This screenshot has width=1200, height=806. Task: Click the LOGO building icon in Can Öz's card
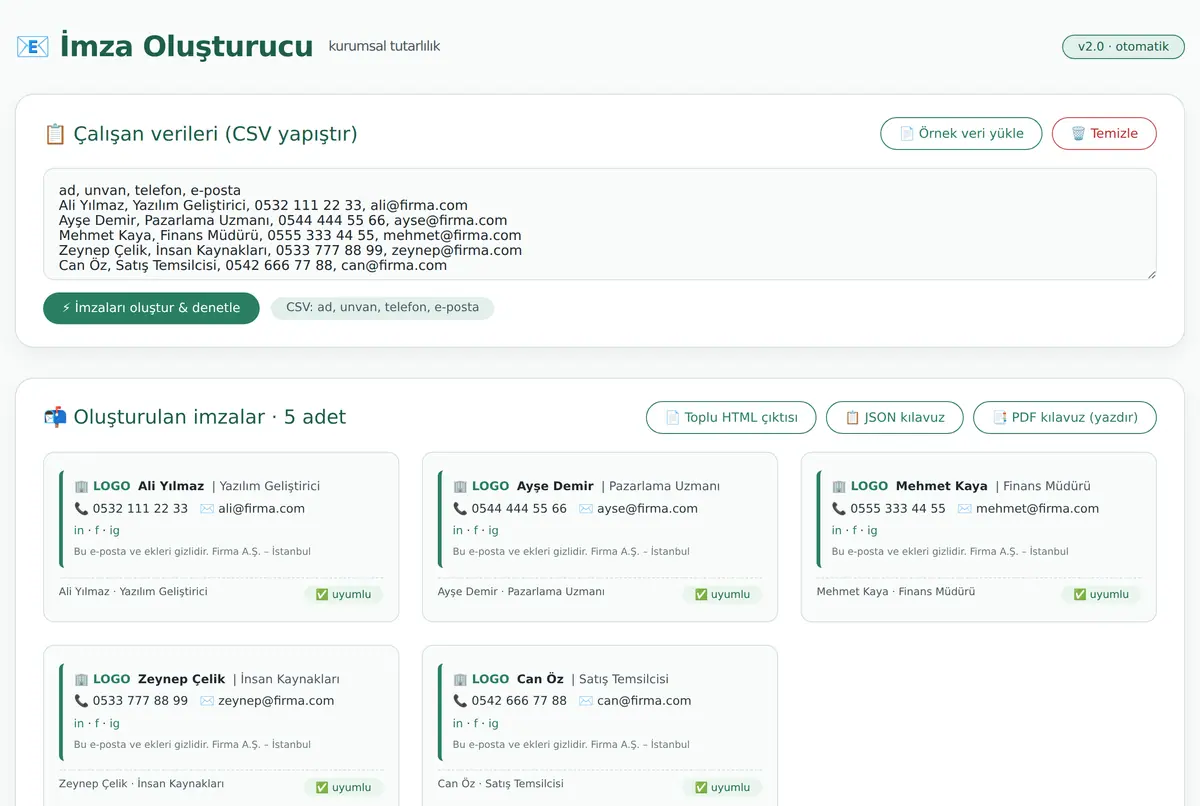click(460, 679)
